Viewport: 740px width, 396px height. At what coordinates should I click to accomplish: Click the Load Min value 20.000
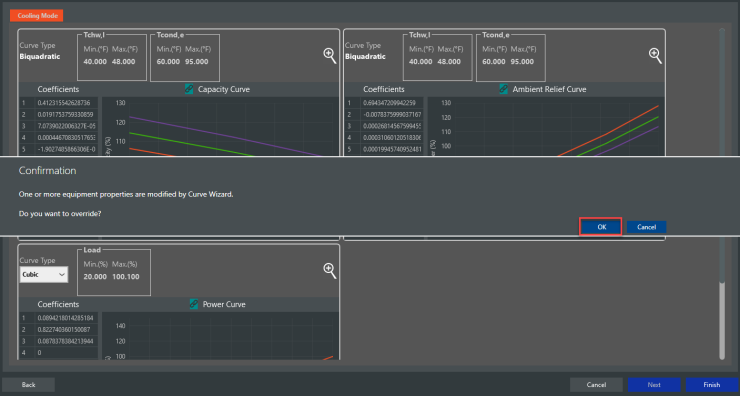(95, 277)
